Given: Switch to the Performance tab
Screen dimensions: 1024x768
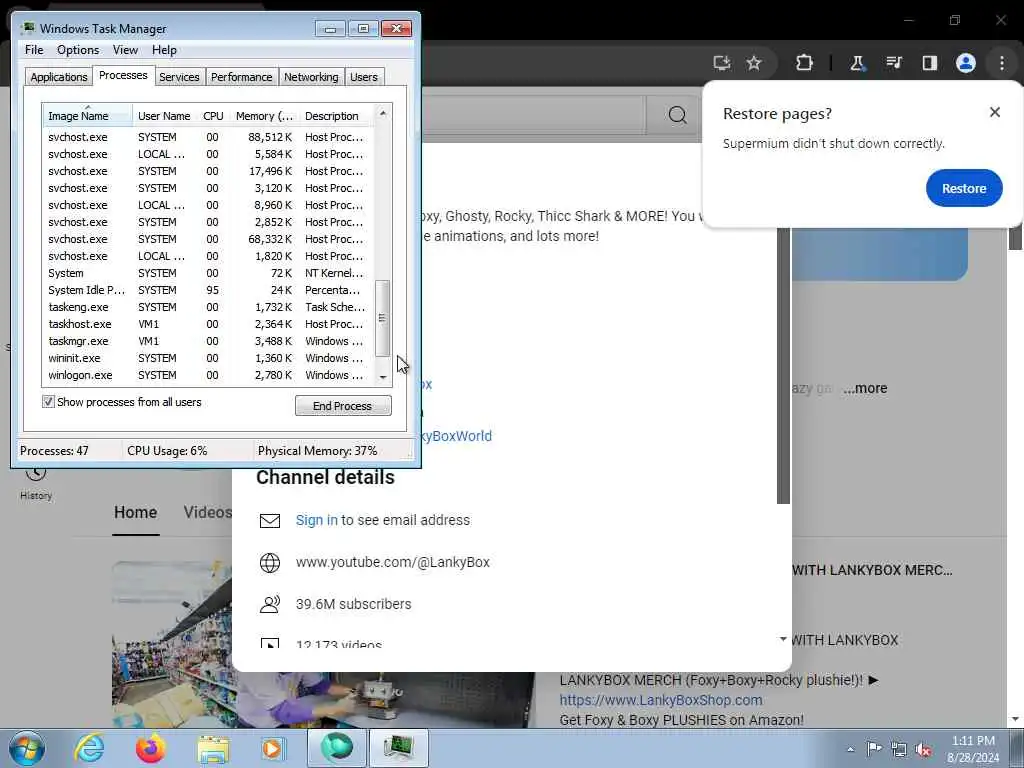Looking at the screenshot, I should pos(242,77).
